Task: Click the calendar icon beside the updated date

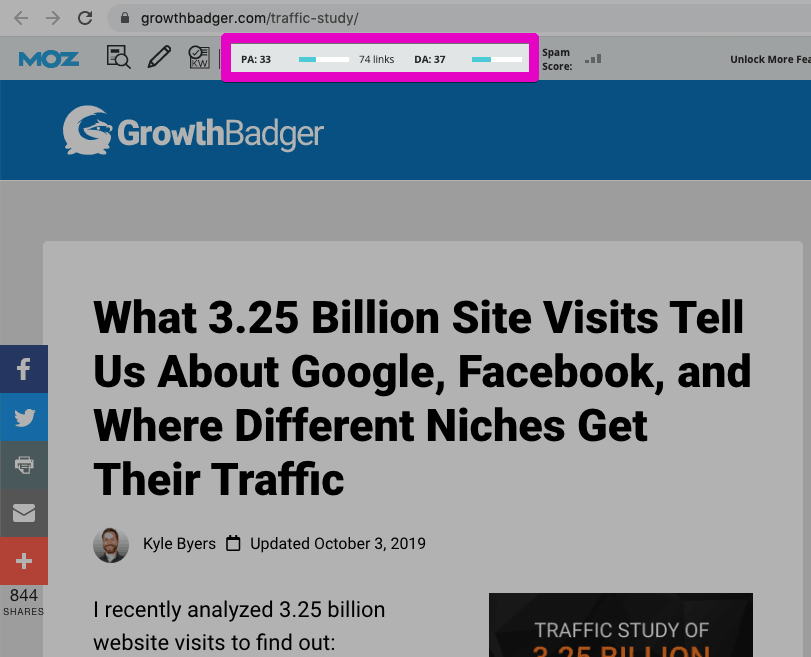Action: [233, 544]
